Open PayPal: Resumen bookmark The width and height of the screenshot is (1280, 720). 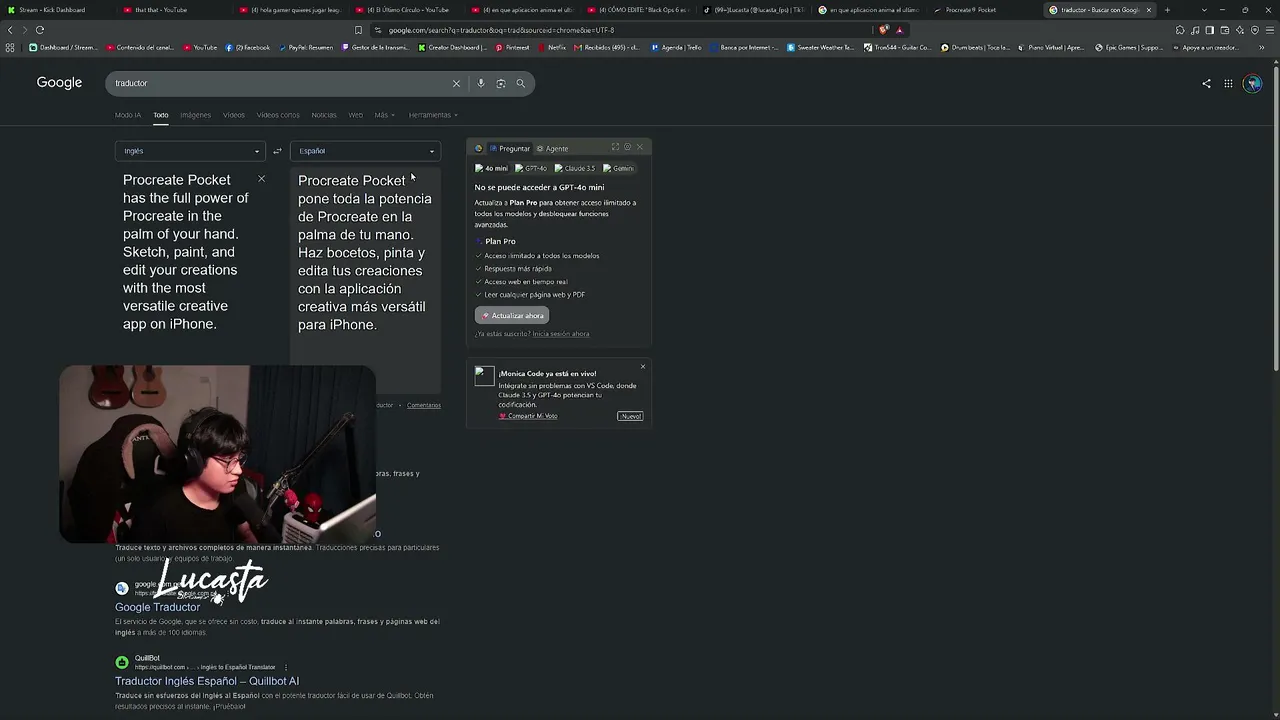click(x=306, y=47)
